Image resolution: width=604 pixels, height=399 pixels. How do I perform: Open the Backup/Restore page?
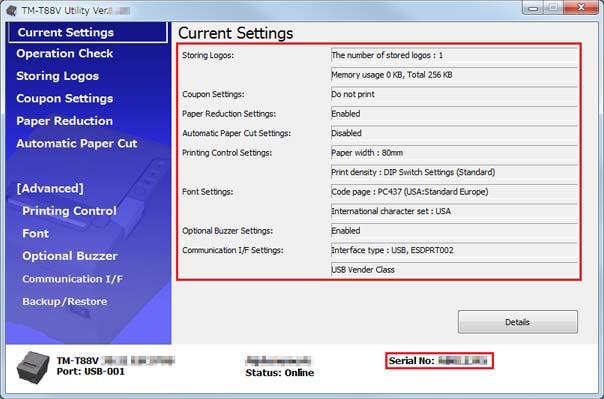coord(64,302)
